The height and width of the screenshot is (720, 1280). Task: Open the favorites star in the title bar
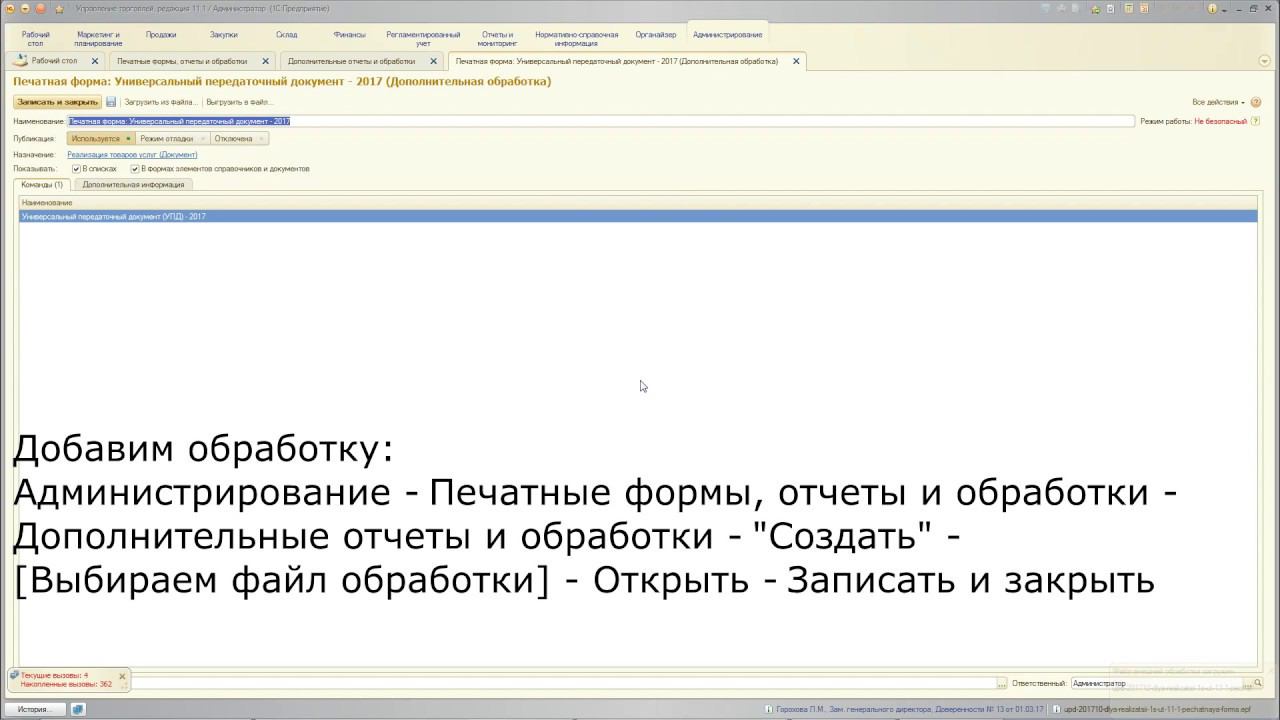tap(59, 8)
